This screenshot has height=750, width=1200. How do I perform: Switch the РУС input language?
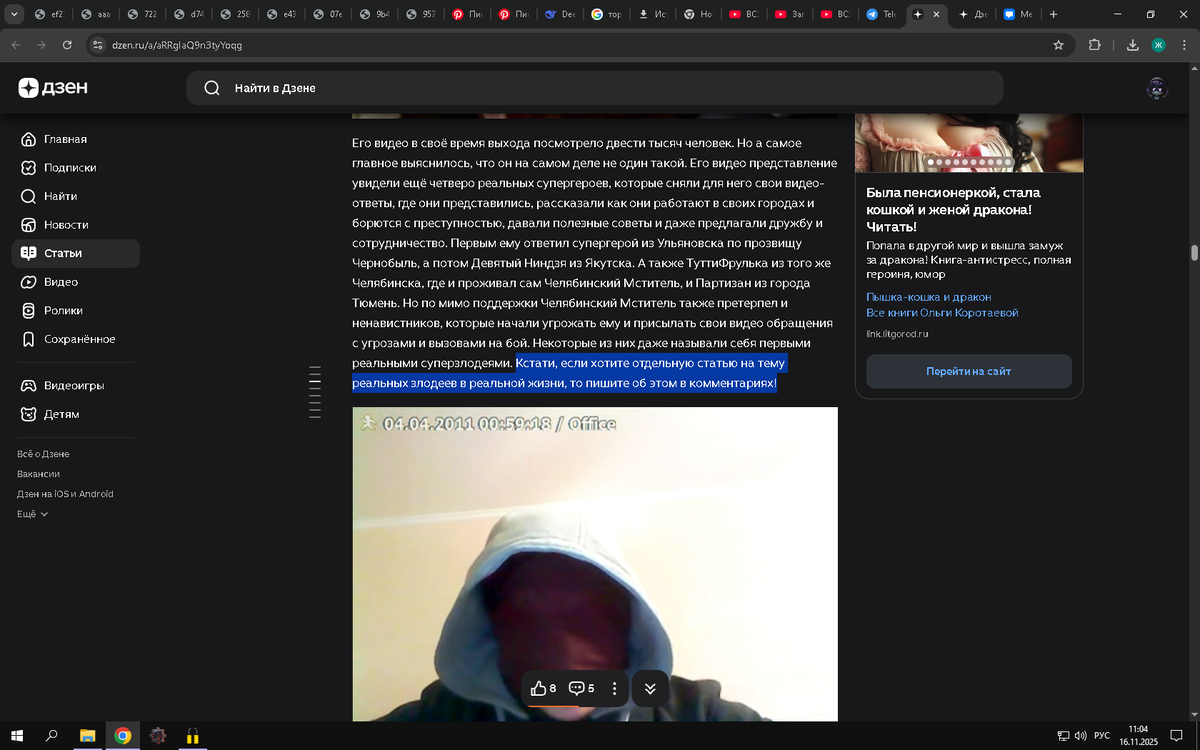(1102, 736)
